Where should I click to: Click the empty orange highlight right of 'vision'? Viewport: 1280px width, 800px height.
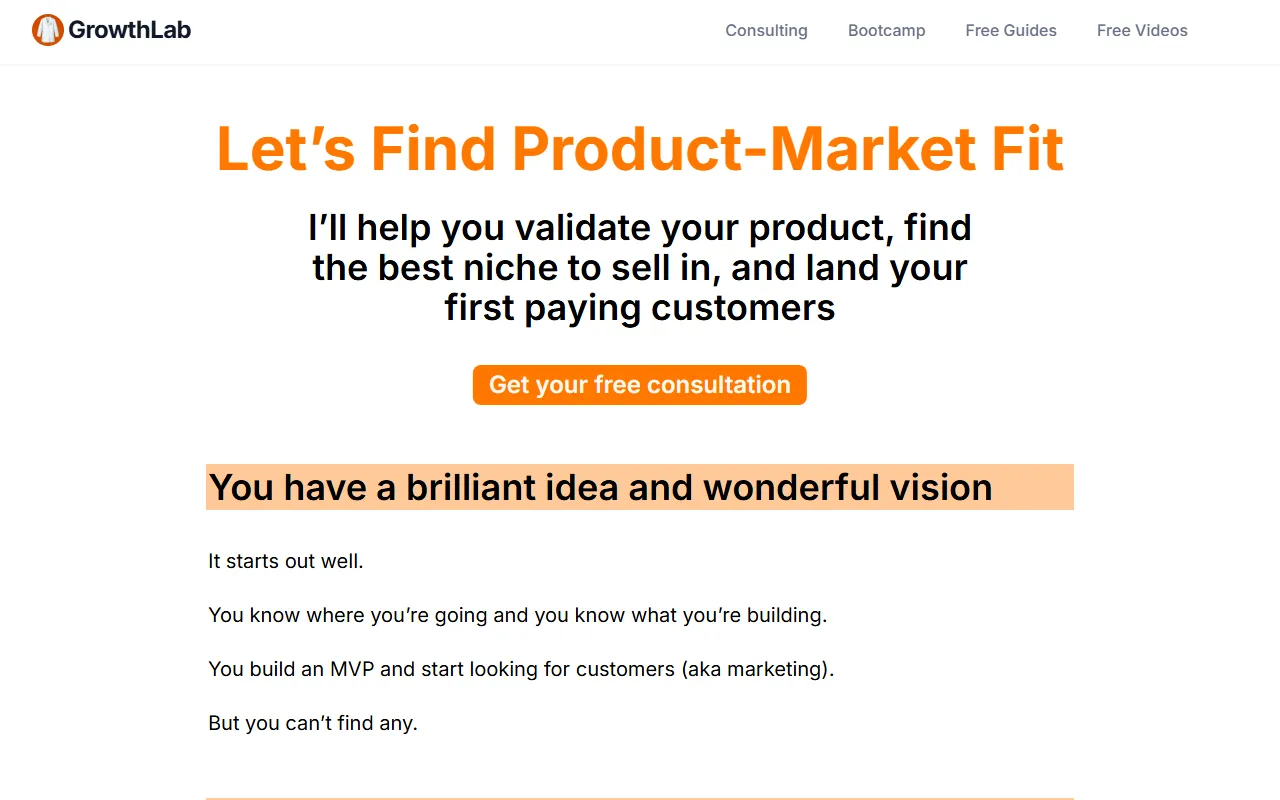pyautogui.click(x=1035, y=487)
